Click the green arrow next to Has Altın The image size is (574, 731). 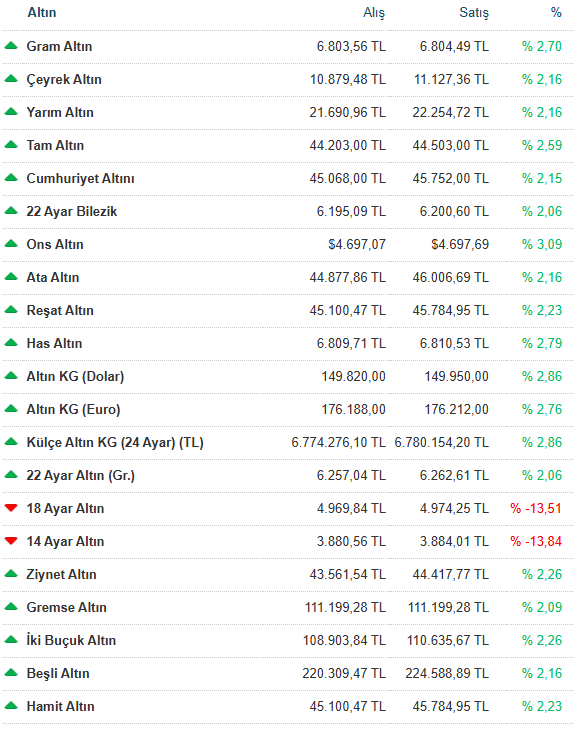[11, 343]
